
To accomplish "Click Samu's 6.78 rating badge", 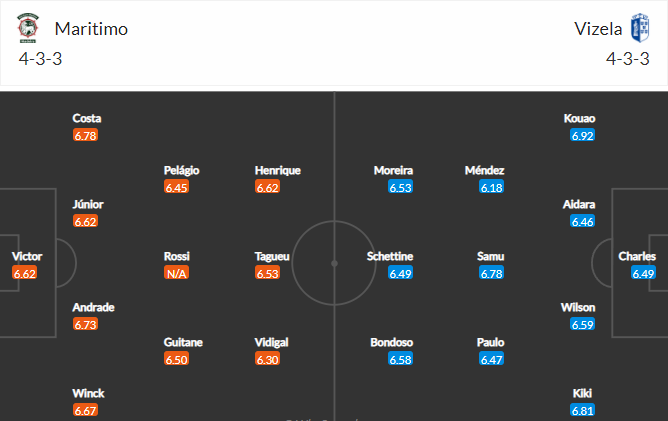I will (491, 273).
